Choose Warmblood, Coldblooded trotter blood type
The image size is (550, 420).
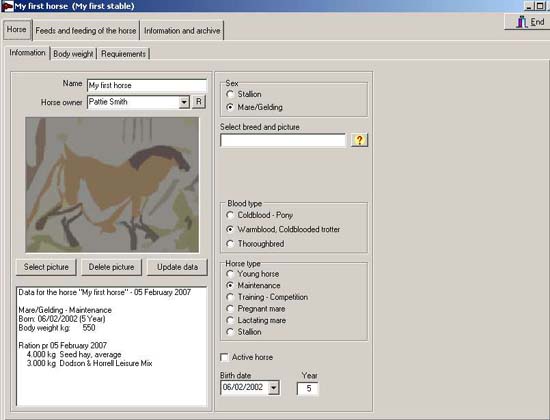[230, 229]
